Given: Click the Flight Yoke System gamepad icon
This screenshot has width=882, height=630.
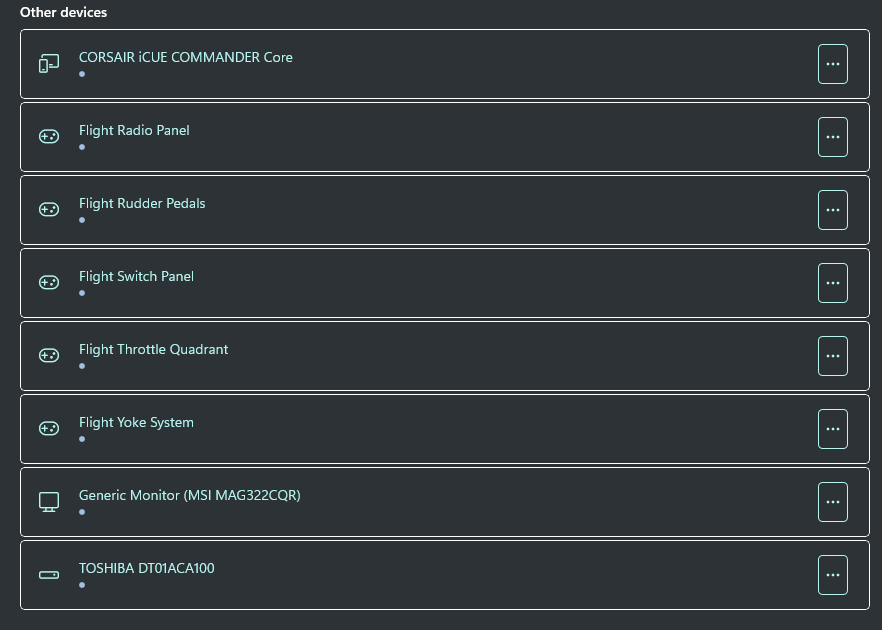Looking at the screenshot, I should tap(48, 429).
